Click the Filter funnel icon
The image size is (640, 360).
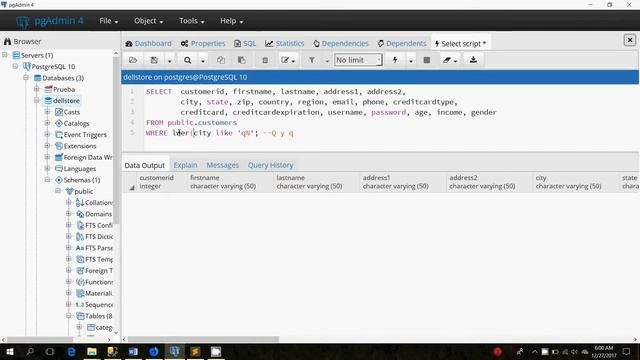(x=311, y=60)
